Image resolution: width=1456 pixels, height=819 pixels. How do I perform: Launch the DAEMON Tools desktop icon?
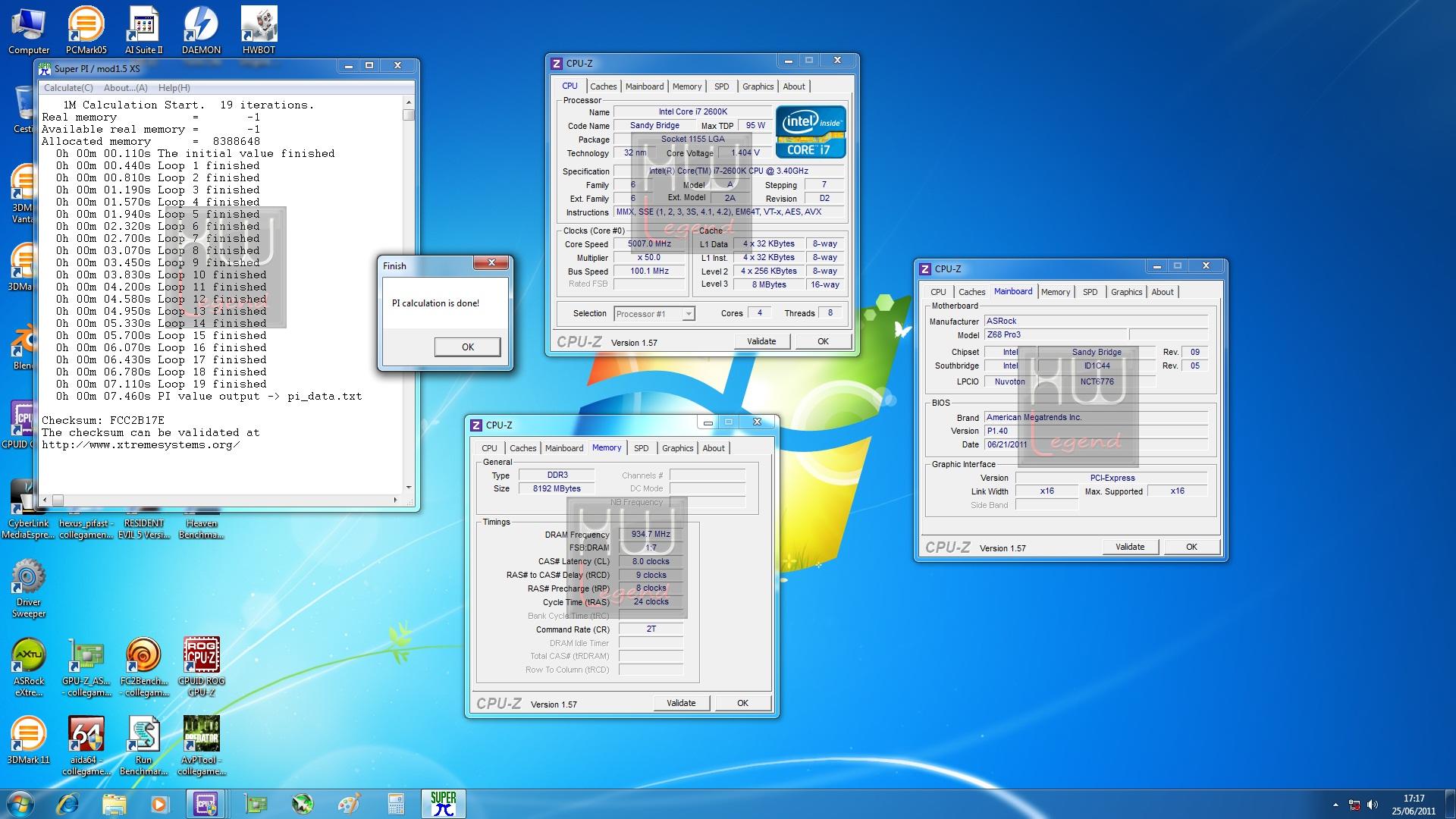(201, 30)
